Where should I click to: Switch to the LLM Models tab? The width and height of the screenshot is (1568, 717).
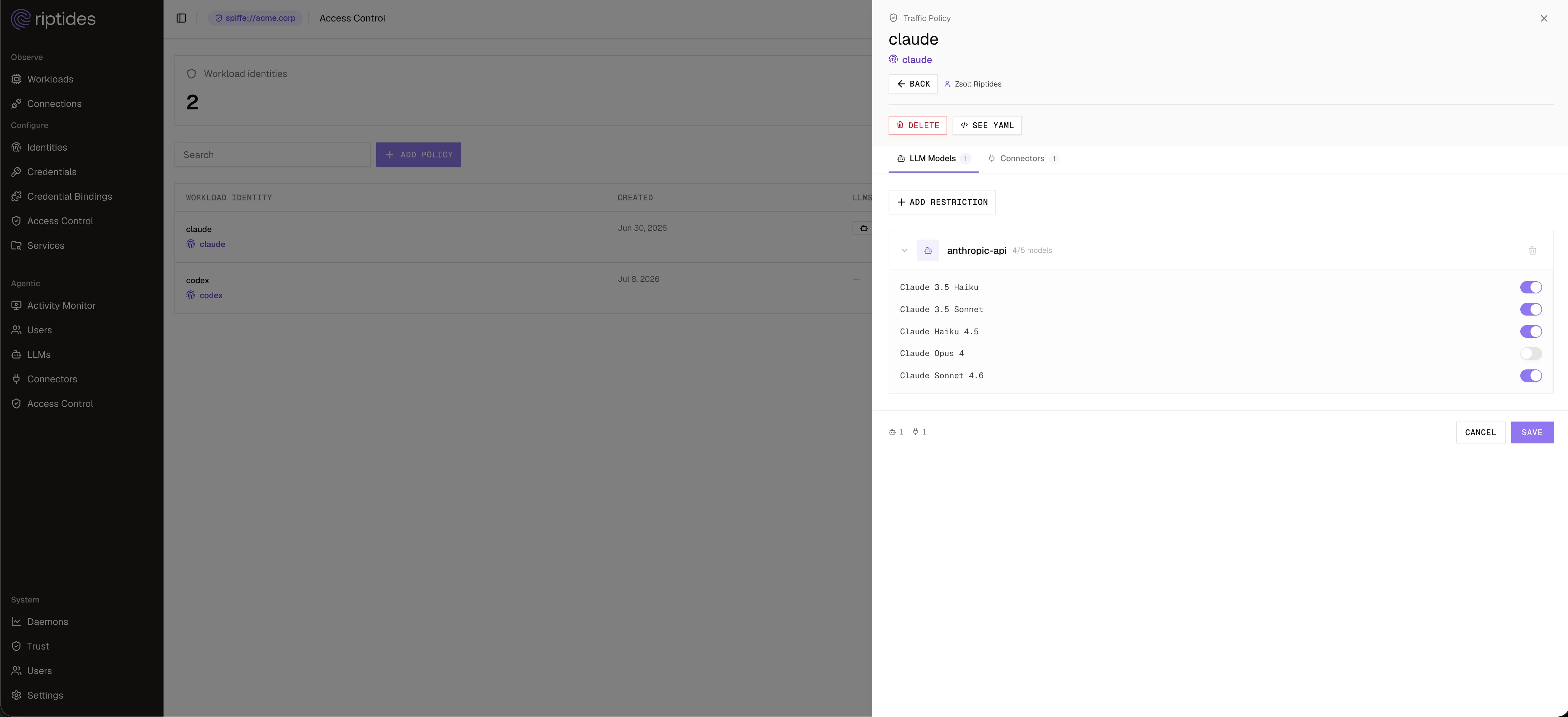click(x=933, y=159)
